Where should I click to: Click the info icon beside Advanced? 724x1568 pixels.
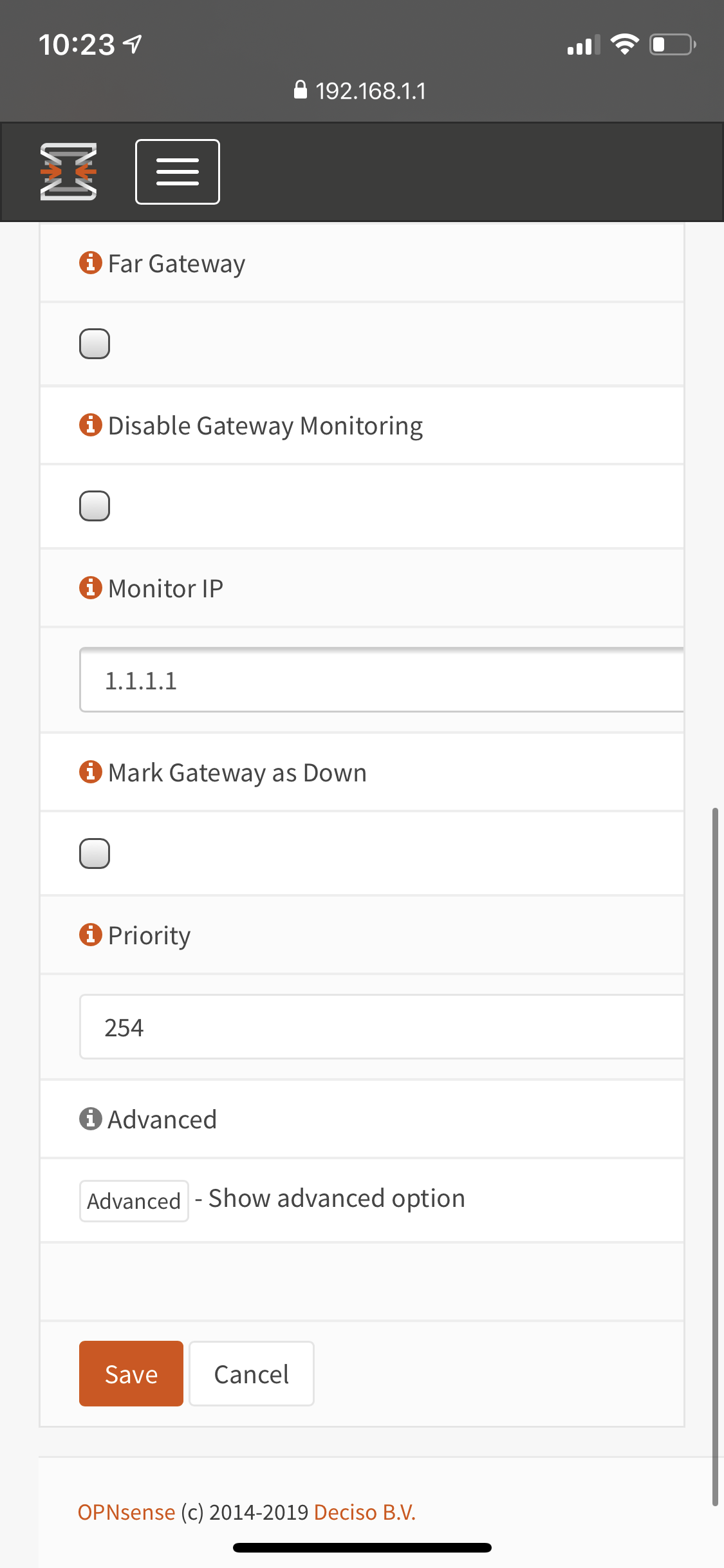pyautogui.click(x=90, y=1119)
